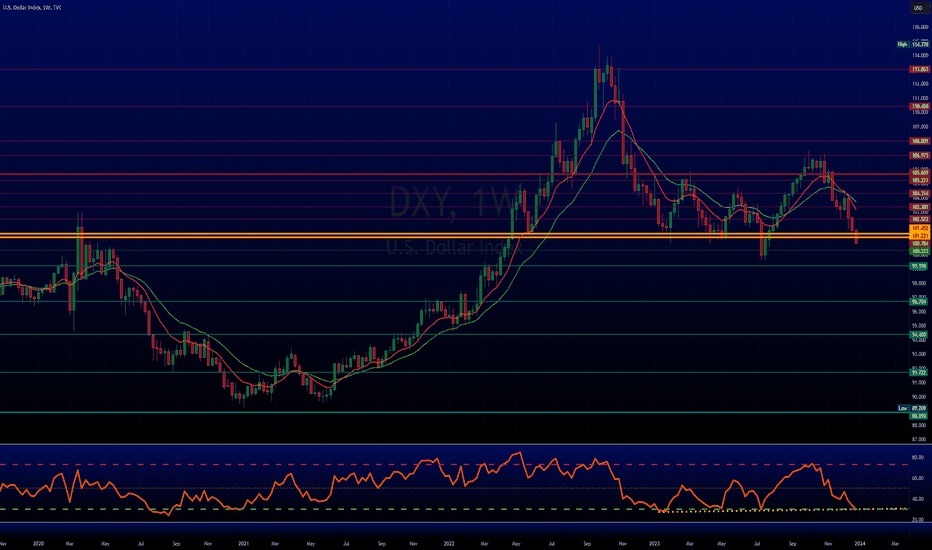Screen dimensions: 932x550
Task: Click the 2021 year label on time axis
Action: 244,543
